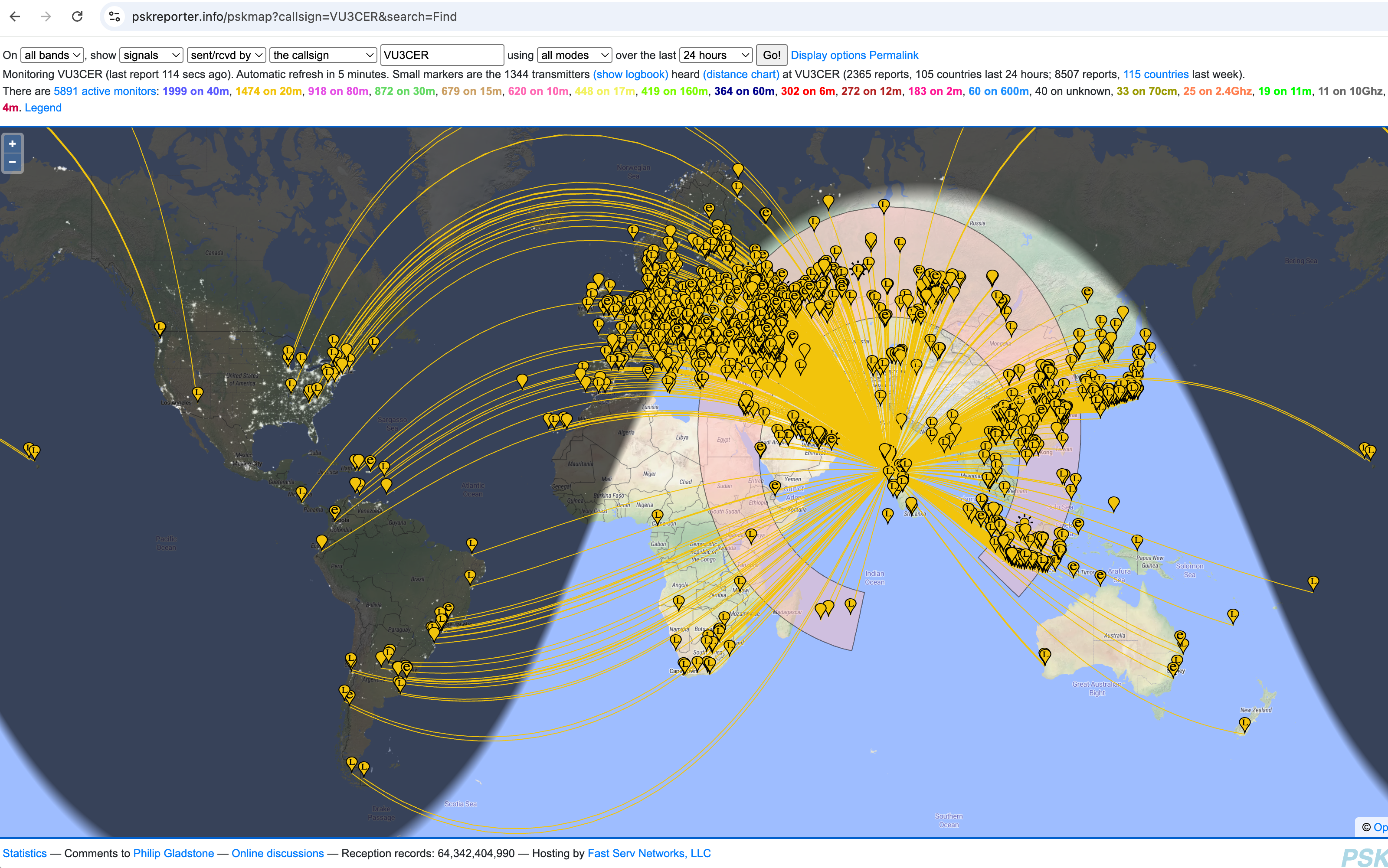The height and width of the screenshot is (868, 1388).
Task: Open Display options link
Action: click(828, 55)
